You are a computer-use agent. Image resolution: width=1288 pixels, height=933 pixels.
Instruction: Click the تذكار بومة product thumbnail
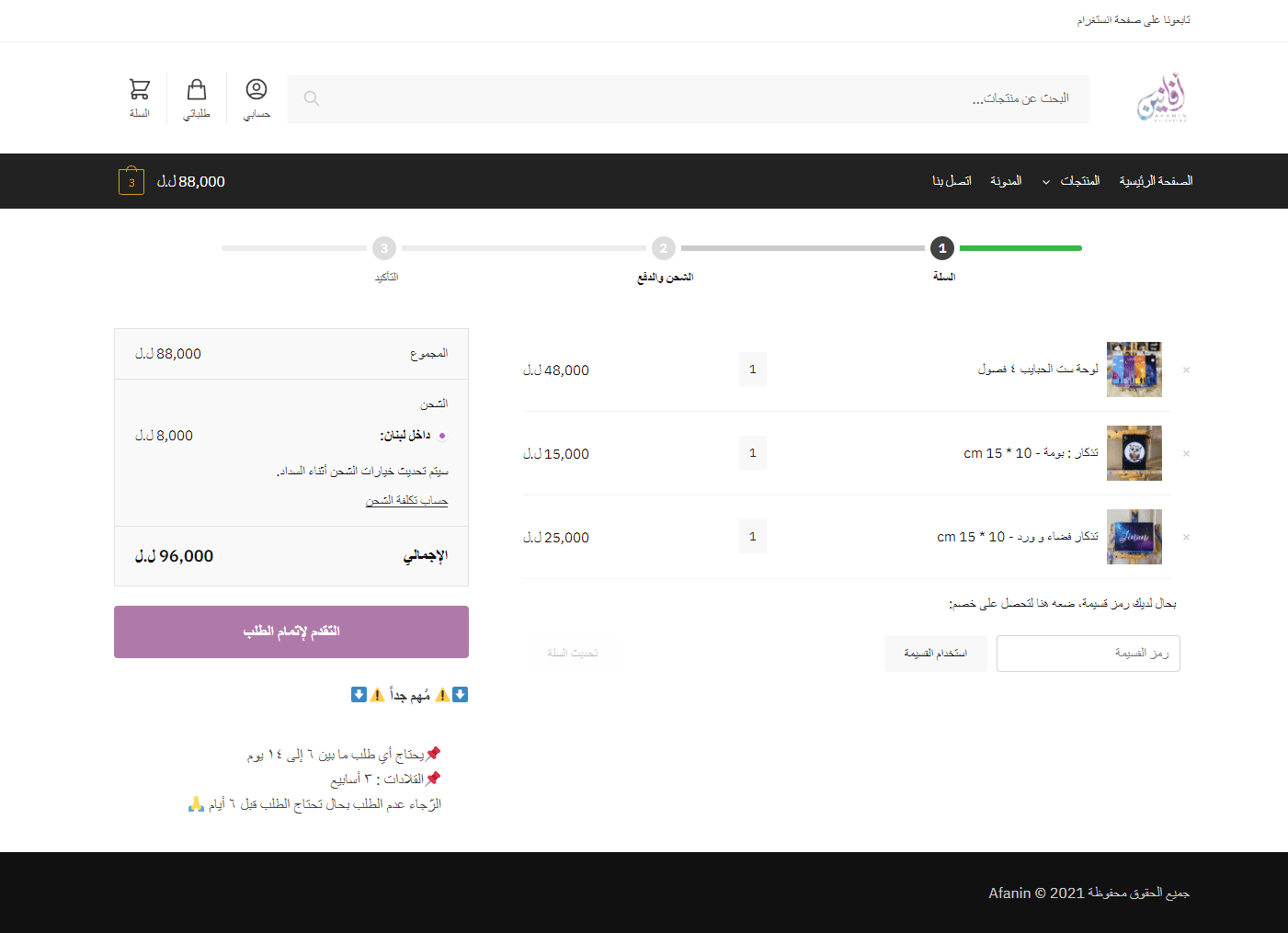tap(1134, 453)
